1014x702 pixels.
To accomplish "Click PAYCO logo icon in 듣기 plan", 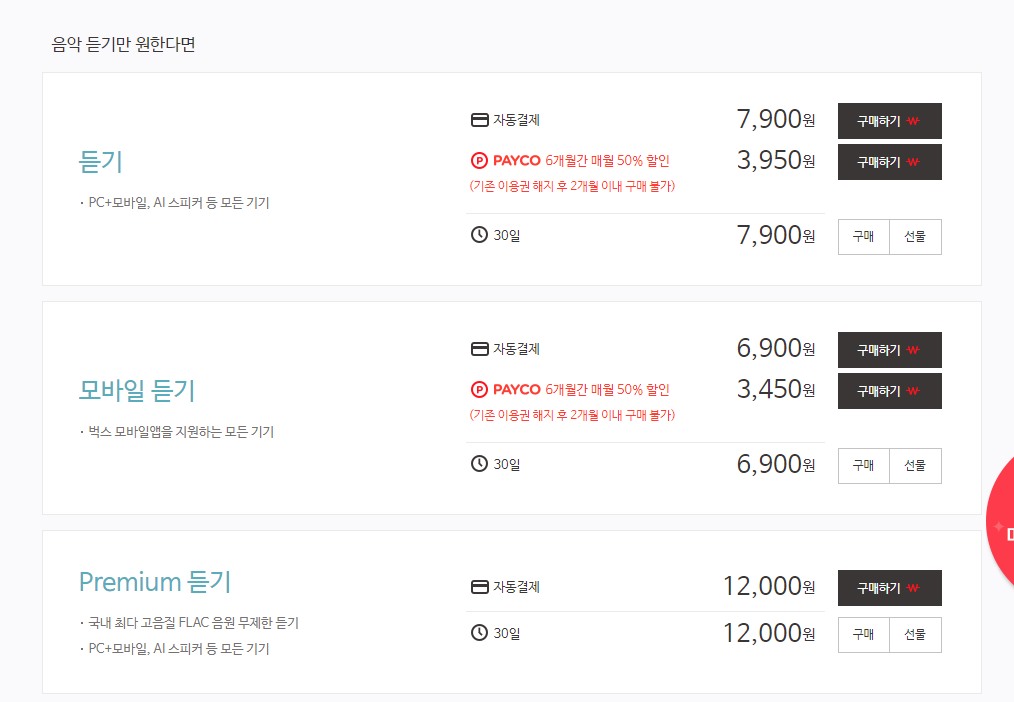I will 479,160.
